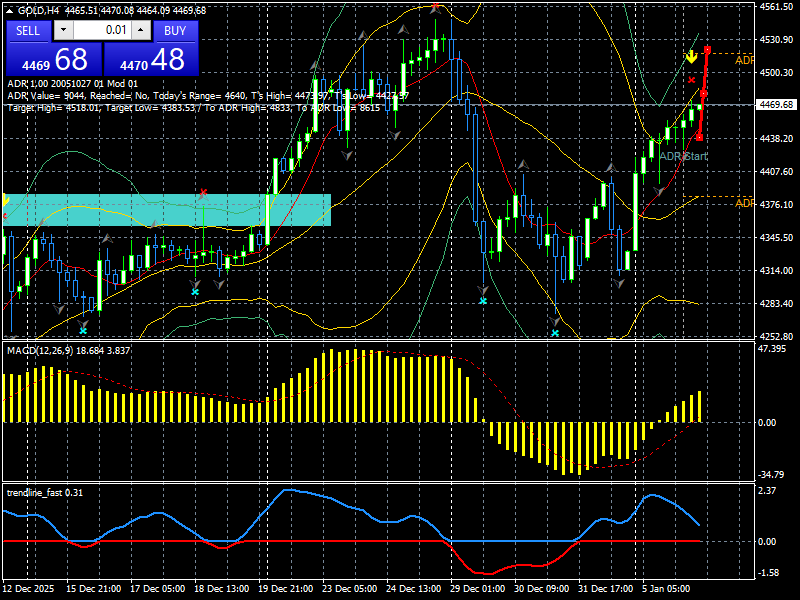This screenshot has width=800, height=600.
Task: Select the red x marker under the yellow arrow
Action: coord(691,80)
